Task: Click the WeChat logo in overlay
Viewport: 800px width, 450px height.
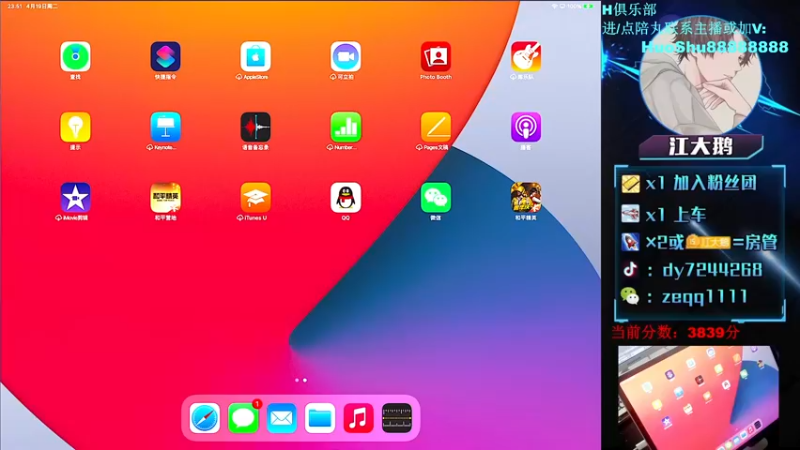Action: (x=630, y=296)
